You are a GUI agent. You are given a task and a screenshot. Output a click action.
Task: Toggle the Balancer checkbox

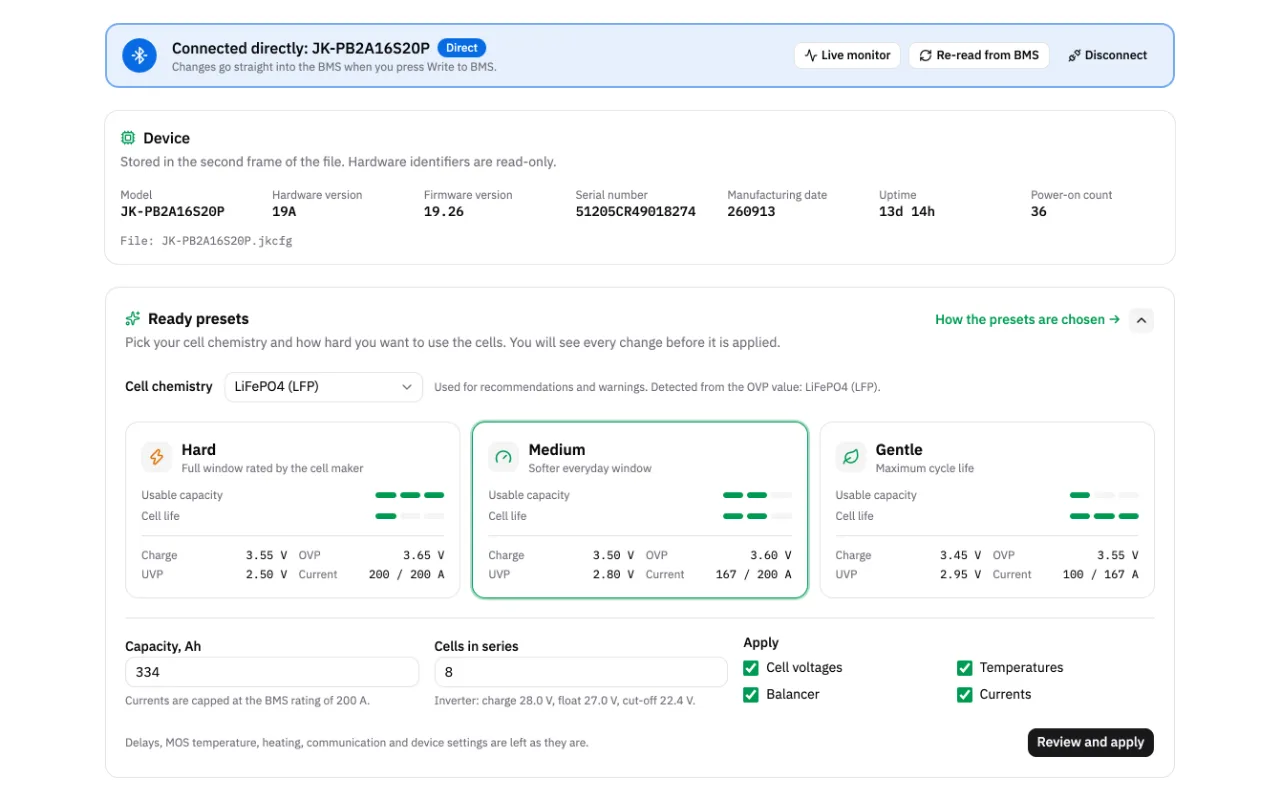coord(751,695)
